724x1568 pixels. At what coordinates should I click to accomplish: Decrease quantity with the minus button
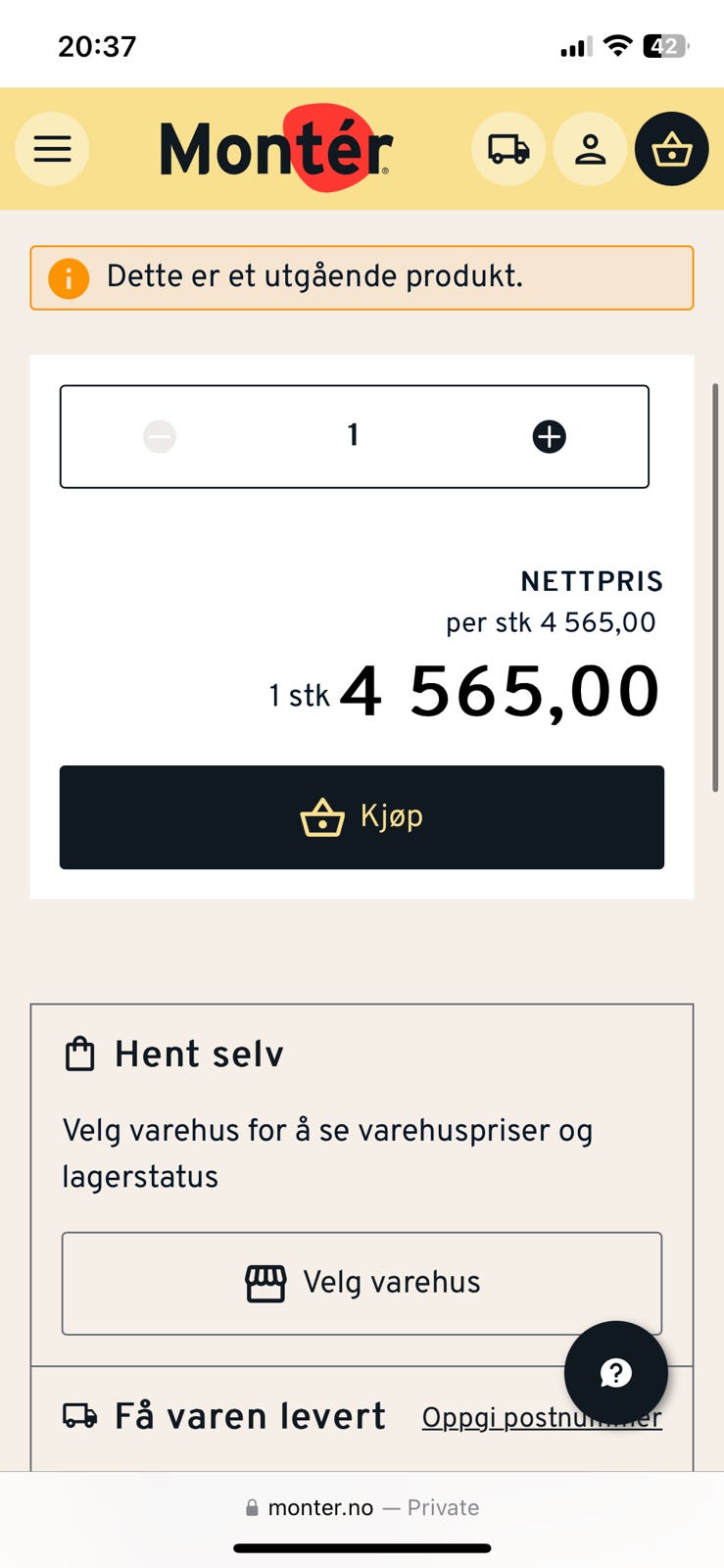click(x=160, y=436)
